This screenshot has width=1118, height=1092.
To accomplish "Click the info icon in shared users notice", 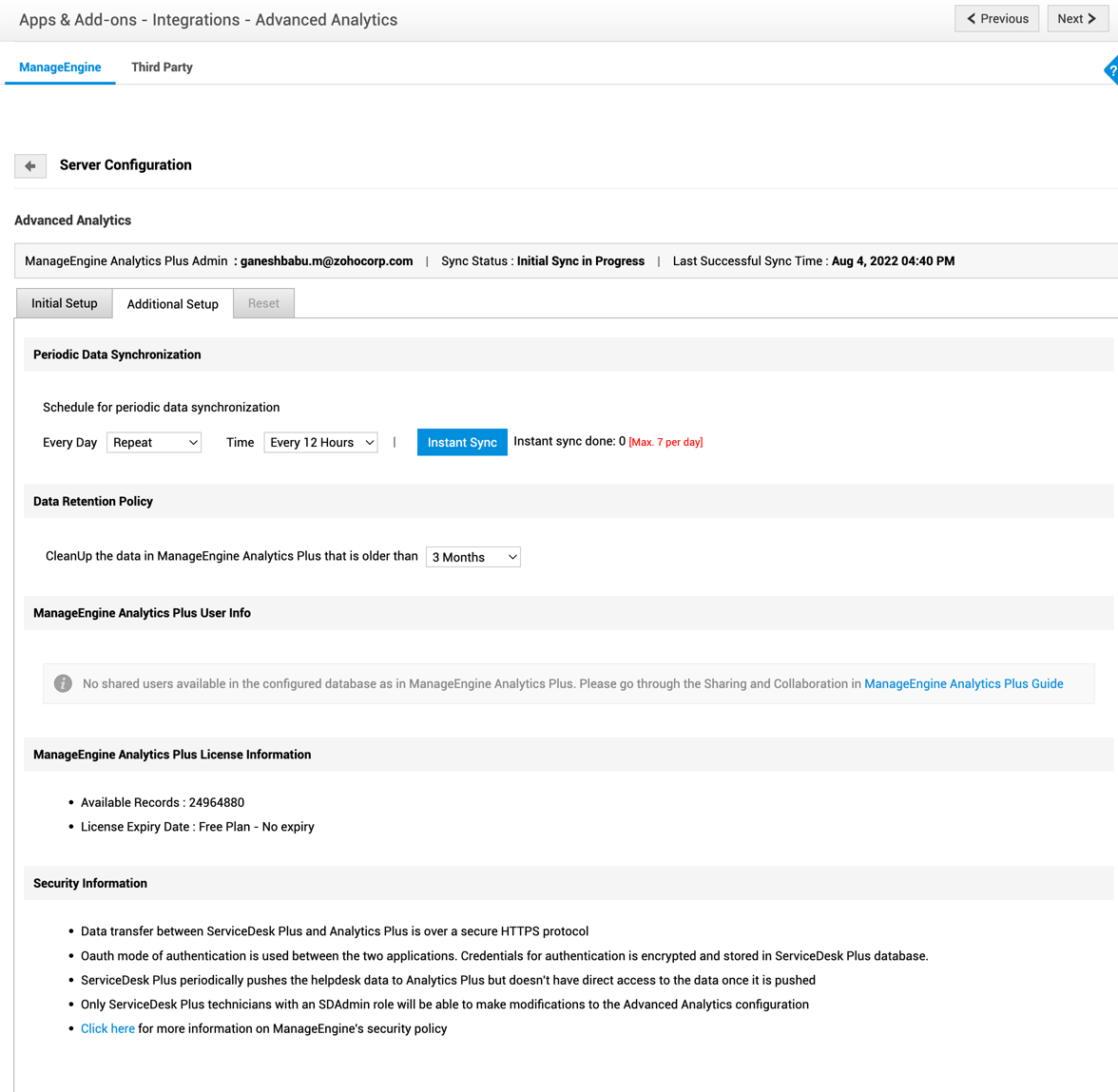I will point(63,683).
